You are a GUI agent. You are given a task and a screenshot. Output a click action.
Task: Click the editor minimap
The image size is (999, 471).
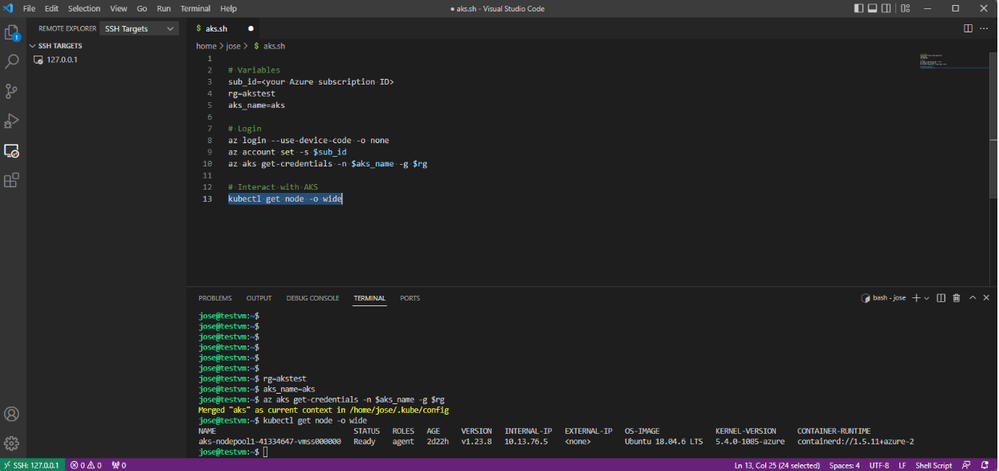click(953, 61)
